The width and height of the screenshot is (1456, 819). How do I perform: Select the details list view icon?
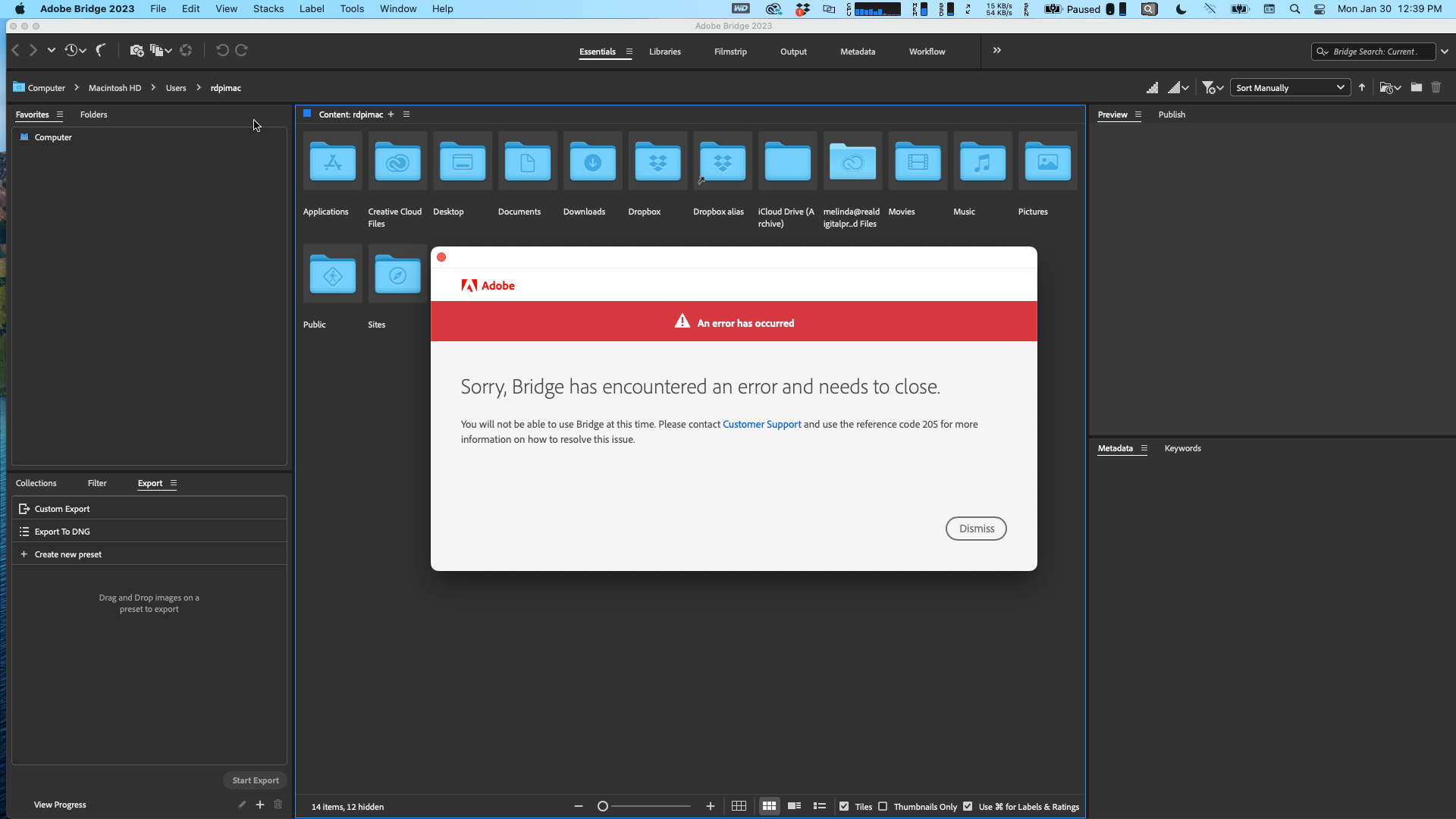[795, 806]
